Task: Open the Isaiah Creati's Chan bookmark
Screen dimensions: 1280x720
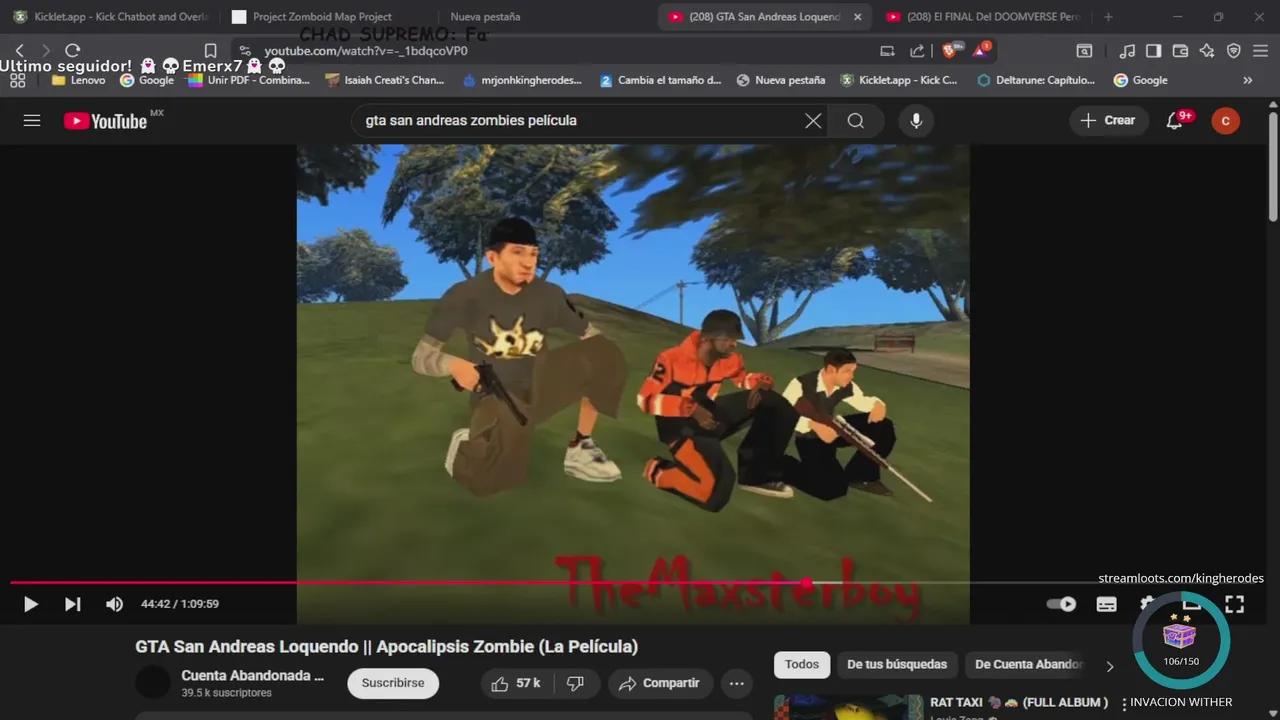Action: [x=385, y=80]
